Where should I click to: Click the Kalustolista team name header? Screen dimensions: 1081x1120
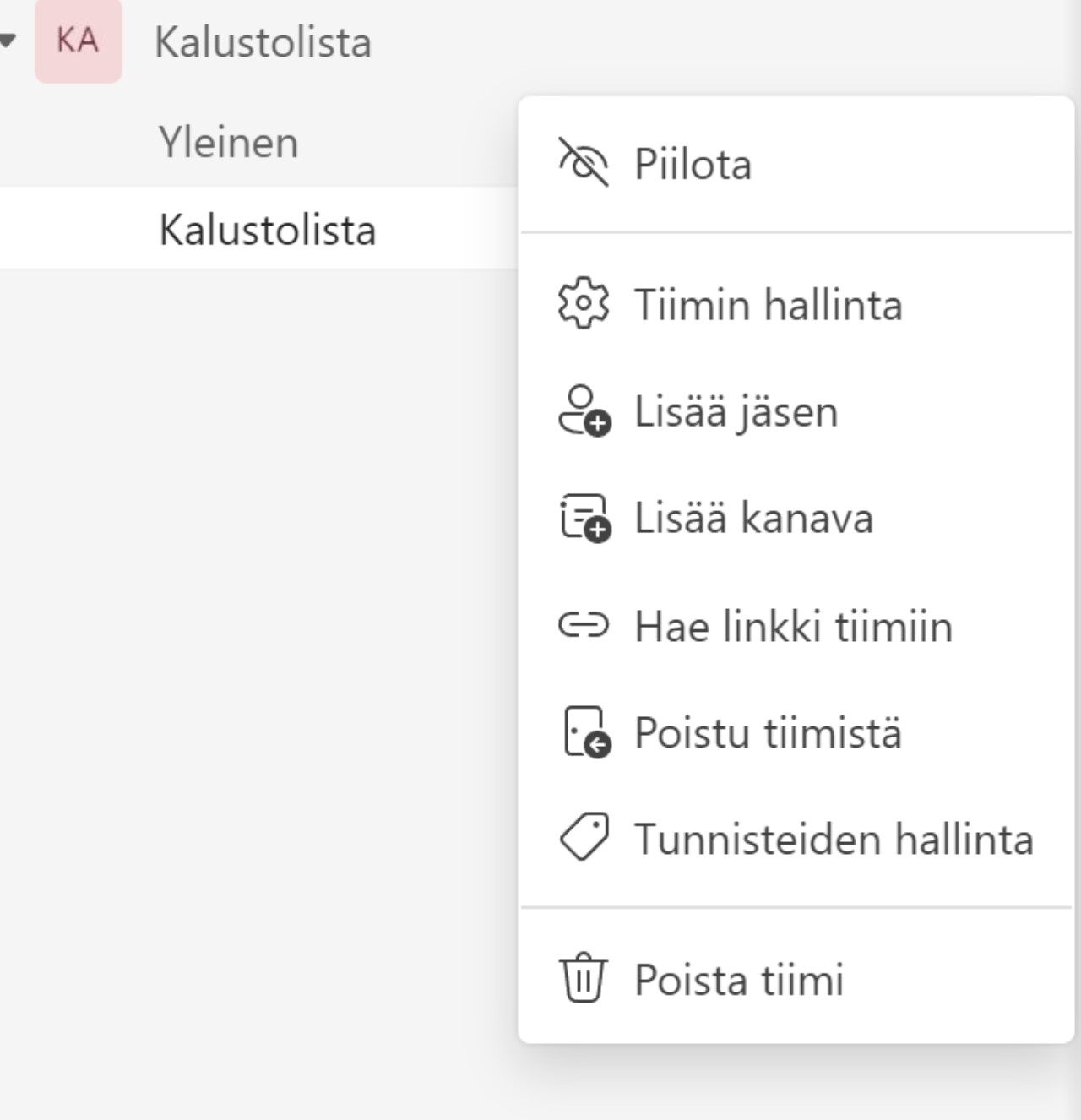tap(263, 42)
